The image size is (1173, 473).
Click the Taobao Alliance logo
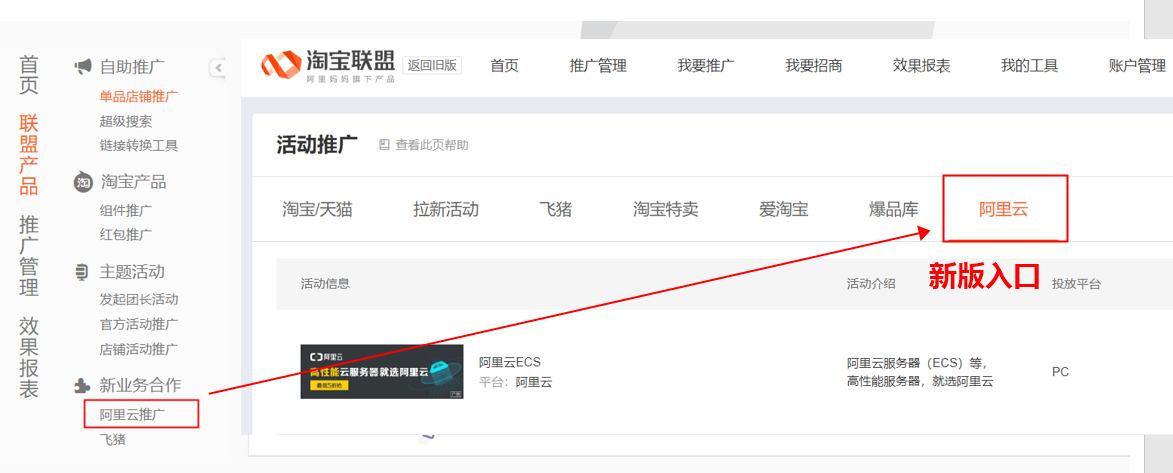pos(327,66)
